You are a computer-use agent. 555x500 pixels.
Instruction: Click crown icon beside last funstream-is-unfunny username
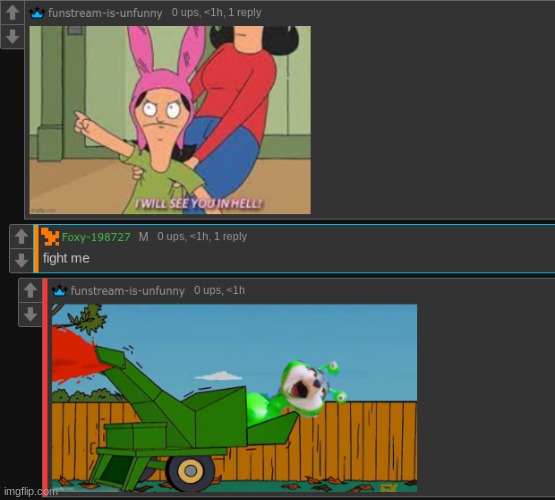pyautogui.click(x=59, y=291)
